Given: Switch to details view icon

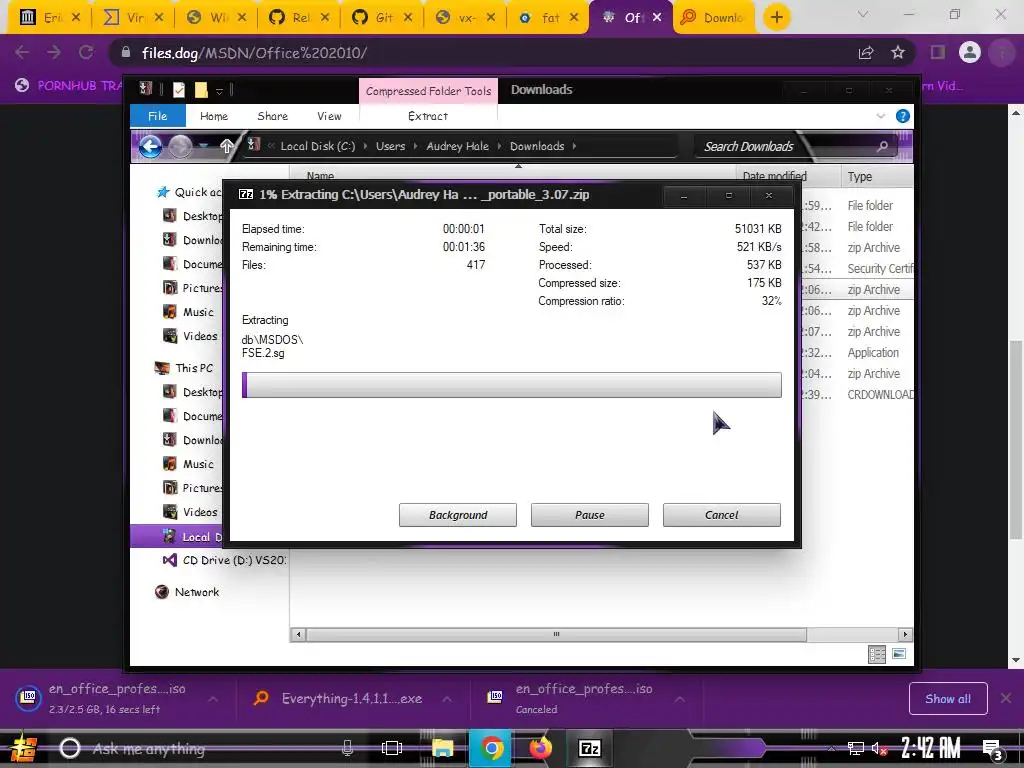Looking at the screenshot, I should 877,654.
